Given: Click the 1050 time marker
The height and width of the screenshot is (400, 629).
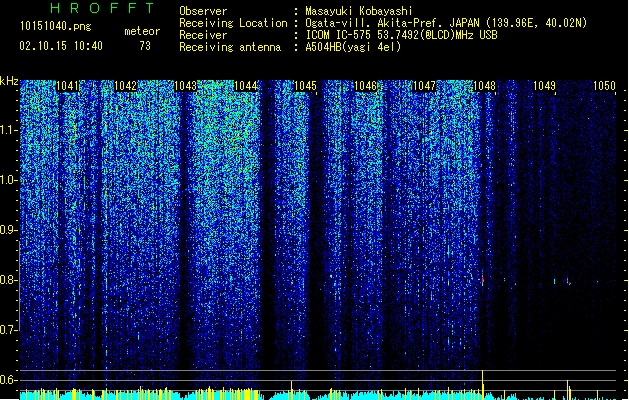Looking at the screenshot, I should [604, 86].
